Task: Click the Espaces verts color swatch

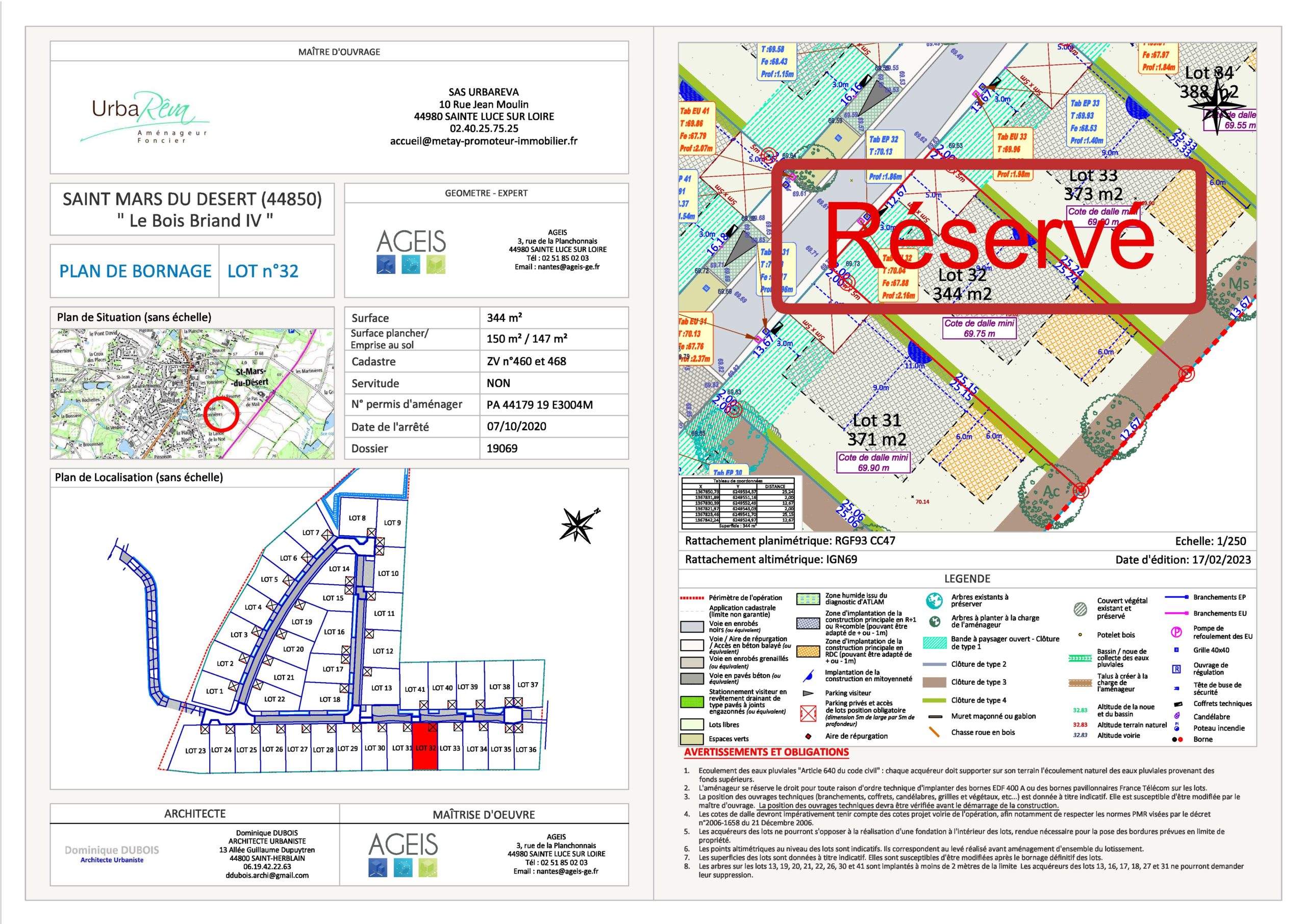Action: pos(692,739)
